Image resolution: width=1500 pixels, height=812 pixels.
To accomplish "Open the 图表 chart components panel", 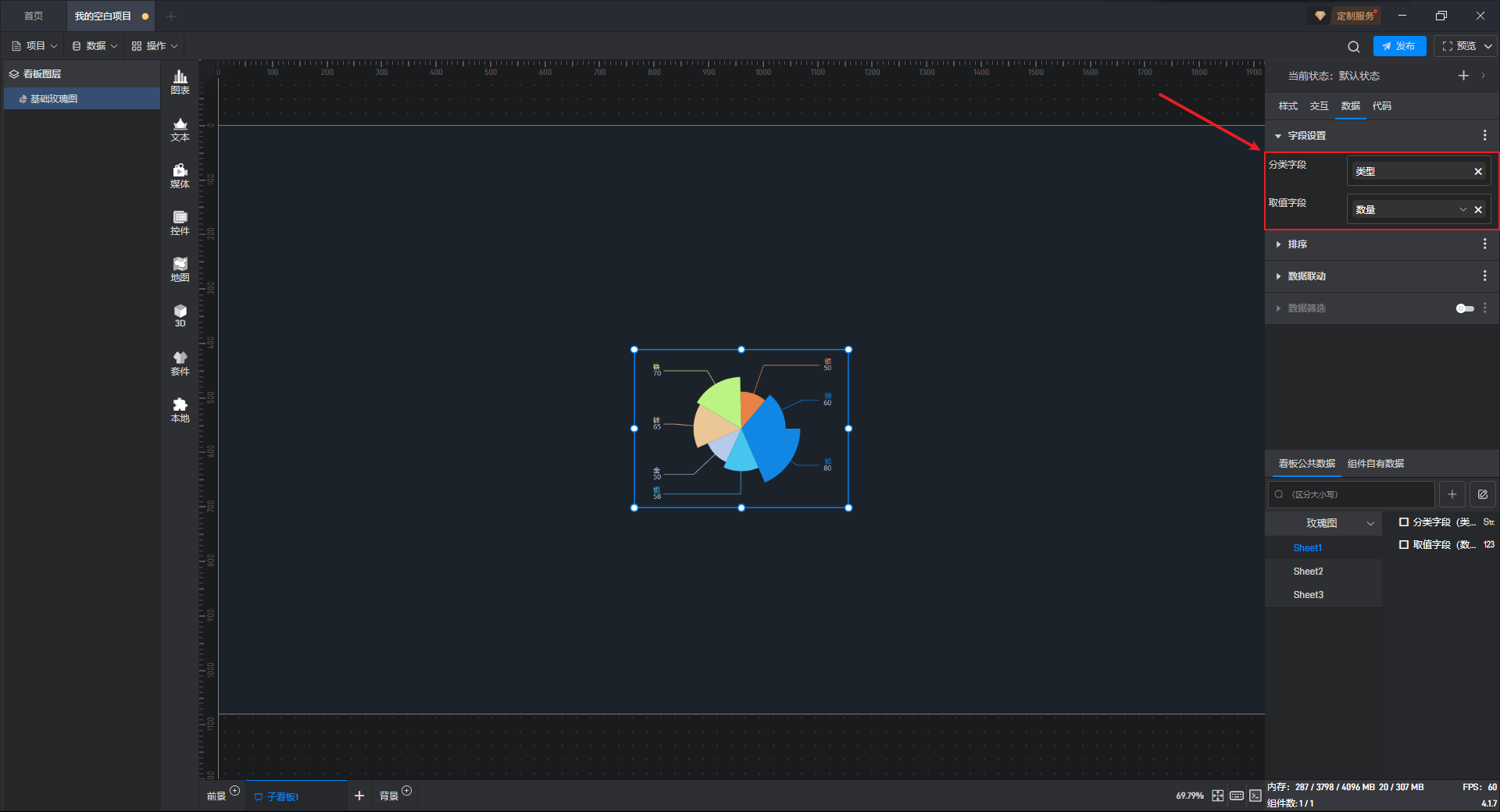I will (180, 82).
